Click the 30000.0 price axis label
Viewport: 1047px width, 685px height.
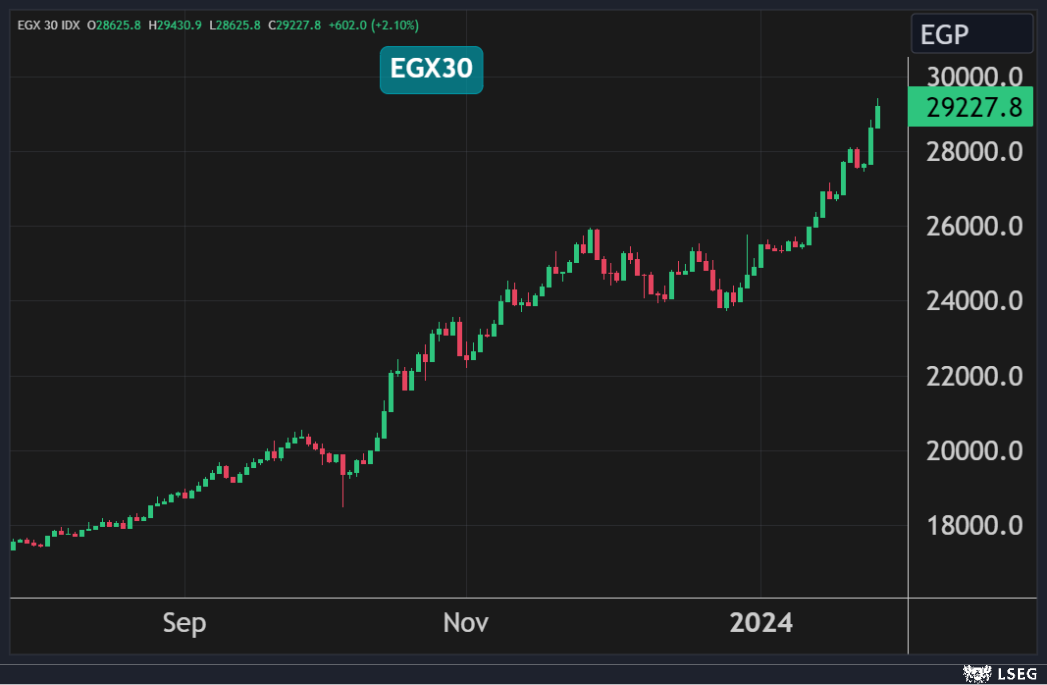click(x=974, y=78)
